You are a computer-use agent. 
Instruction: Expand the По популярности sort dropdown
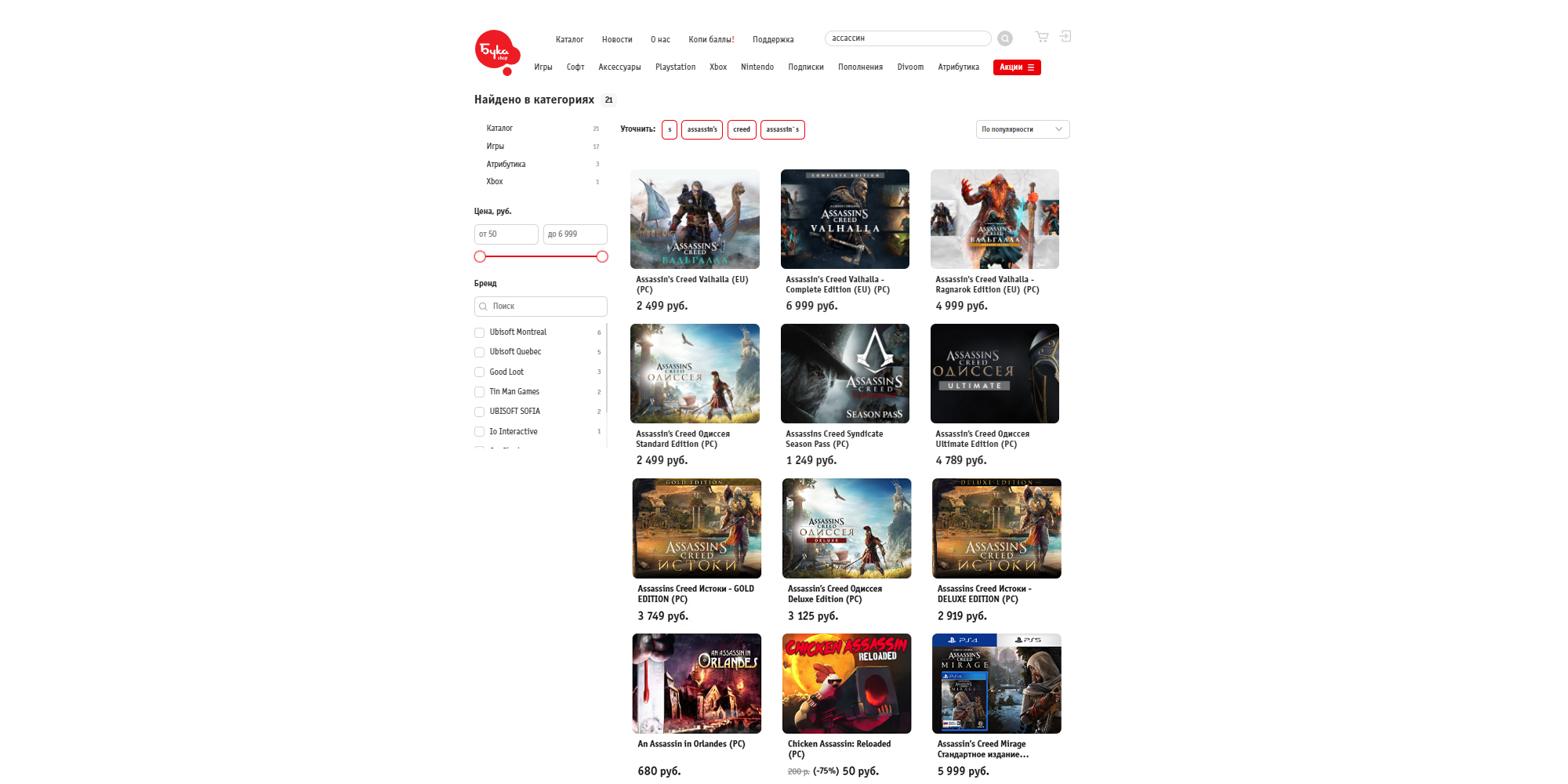point(1022,129)
